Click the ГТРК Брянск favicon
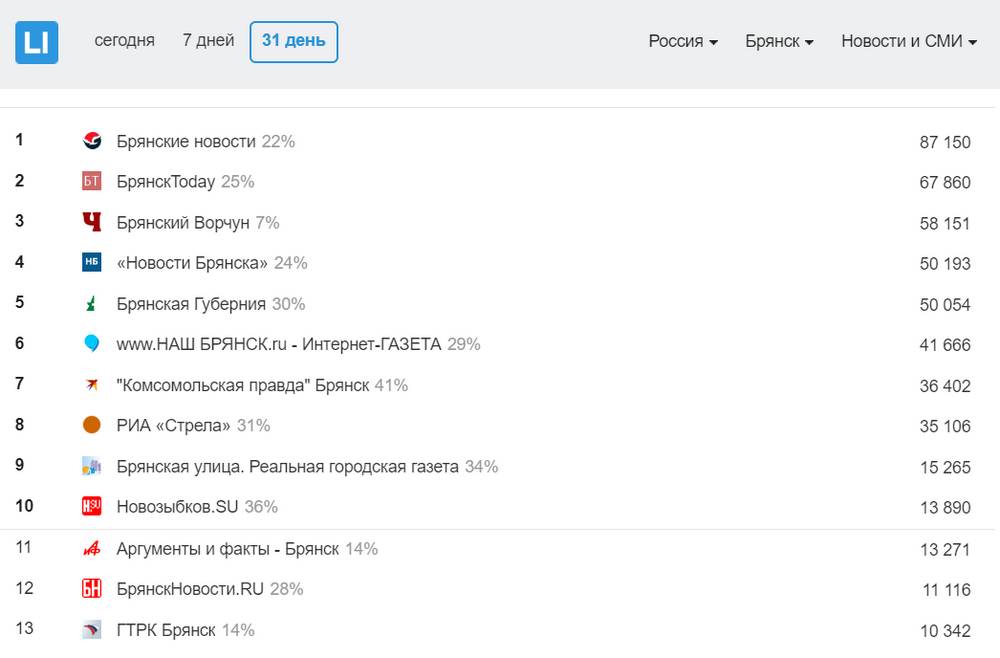 click(92, 630)
